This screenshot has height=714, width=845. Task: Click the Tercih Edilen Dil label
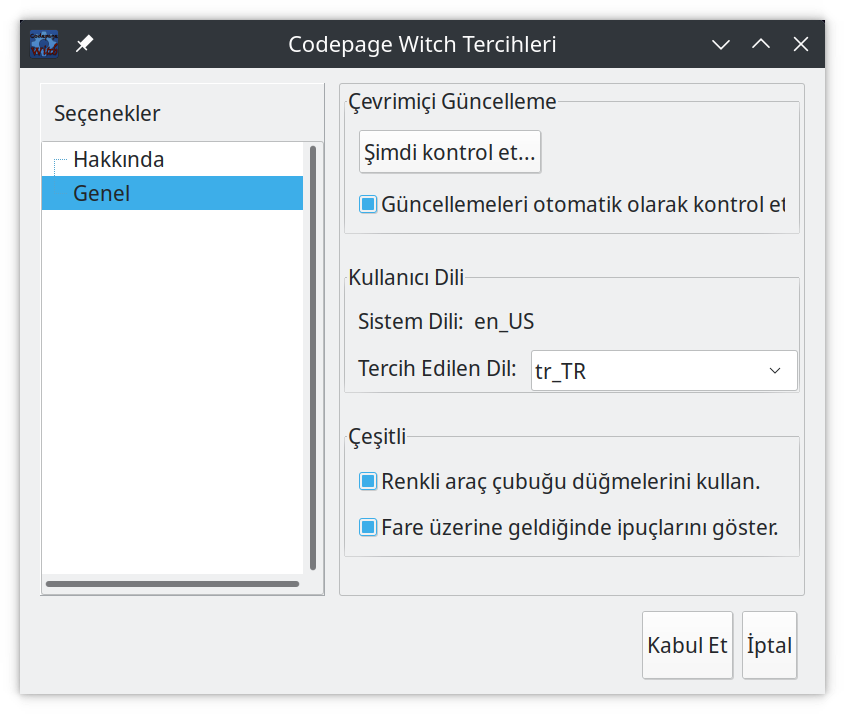437,369
